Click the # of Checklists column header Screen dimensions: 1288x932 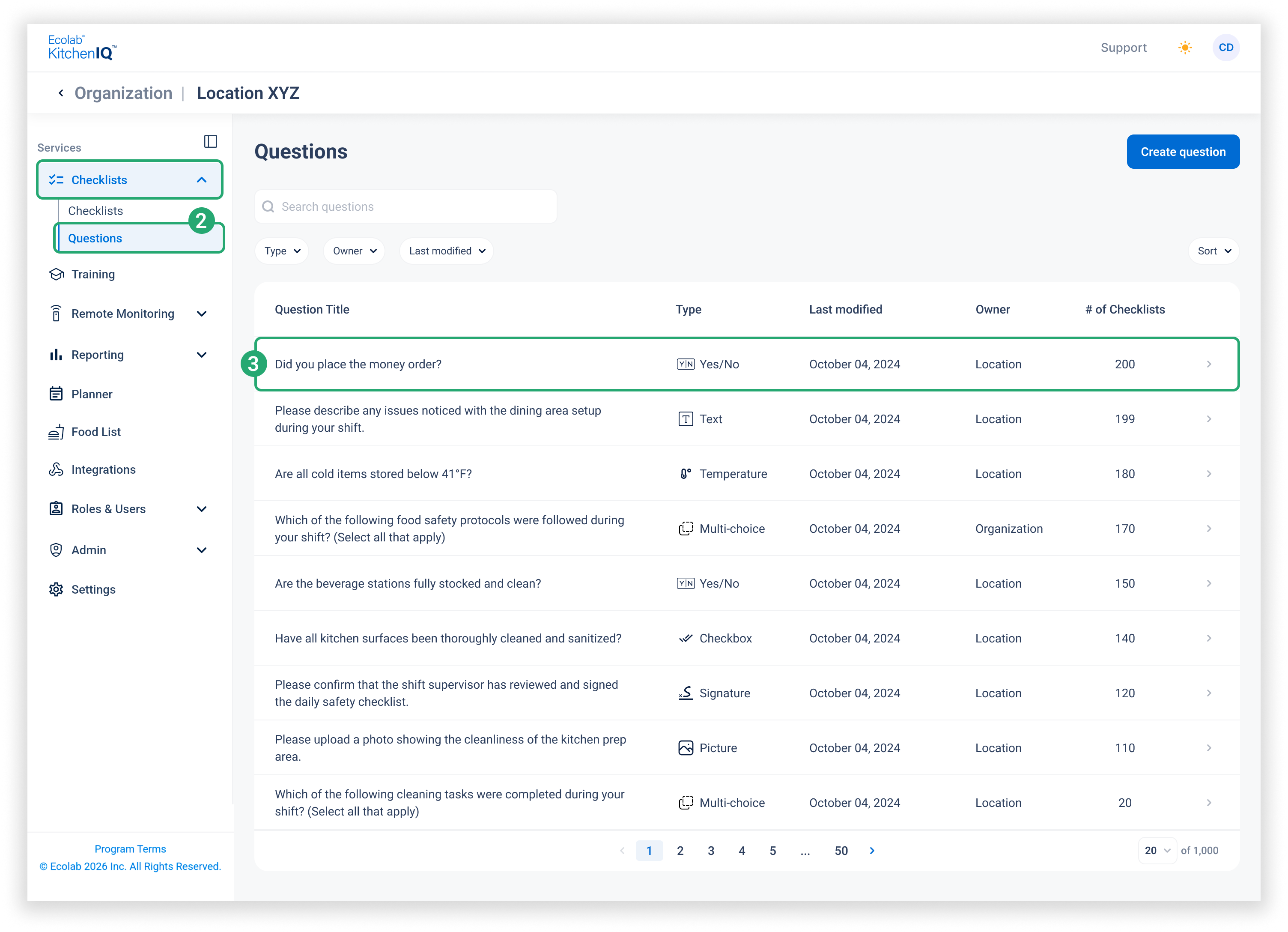pos(1124,310)
